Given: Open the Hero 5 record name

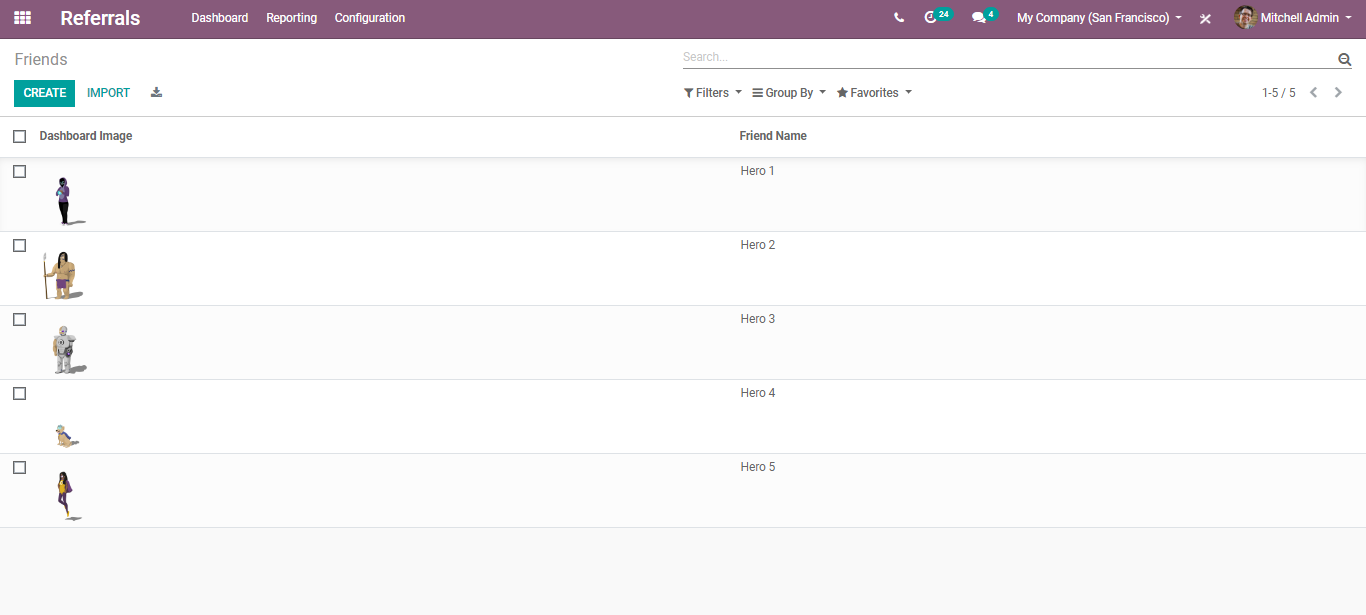Looking at the screenshot, I should click(x=758, y=467).
